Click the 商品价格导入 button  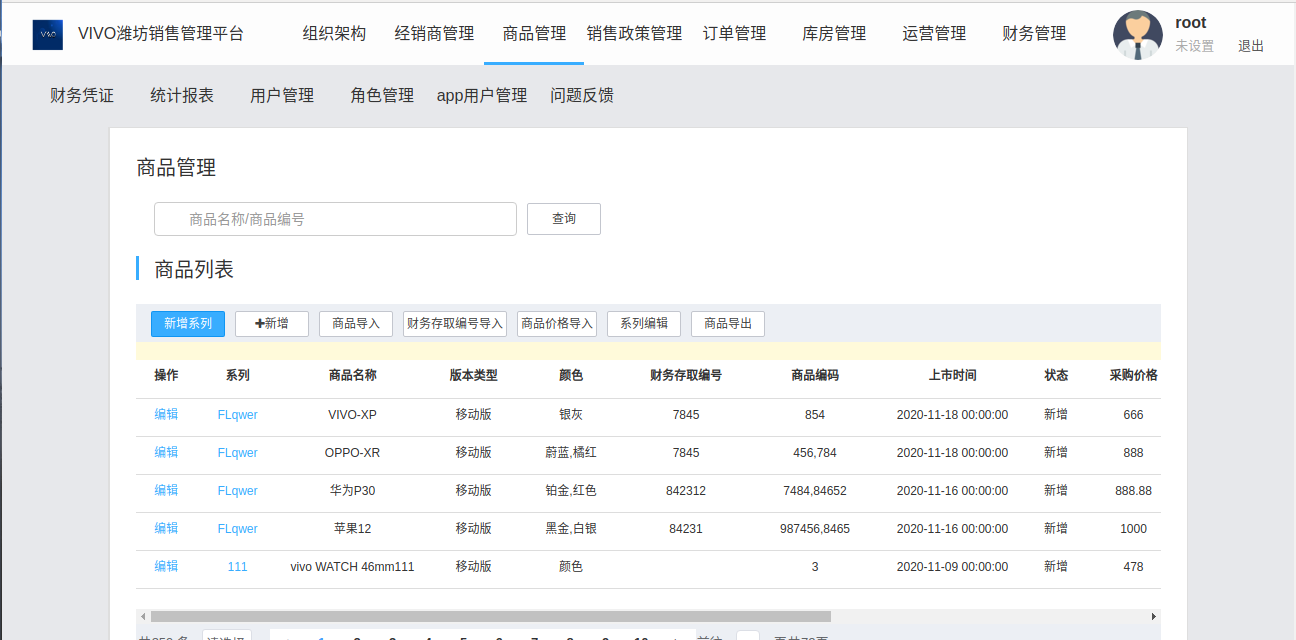(x=557, y=324)
